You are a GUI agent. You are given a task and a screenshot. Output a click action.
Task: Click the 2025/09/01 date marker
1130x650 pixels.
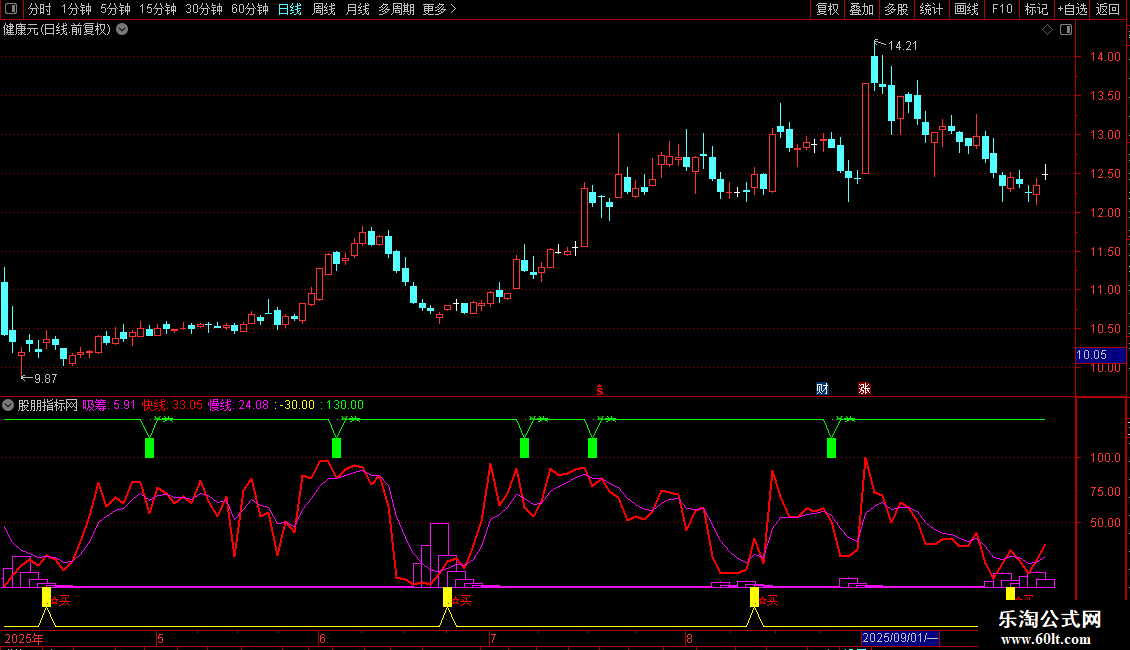click(x=900, y=638)
